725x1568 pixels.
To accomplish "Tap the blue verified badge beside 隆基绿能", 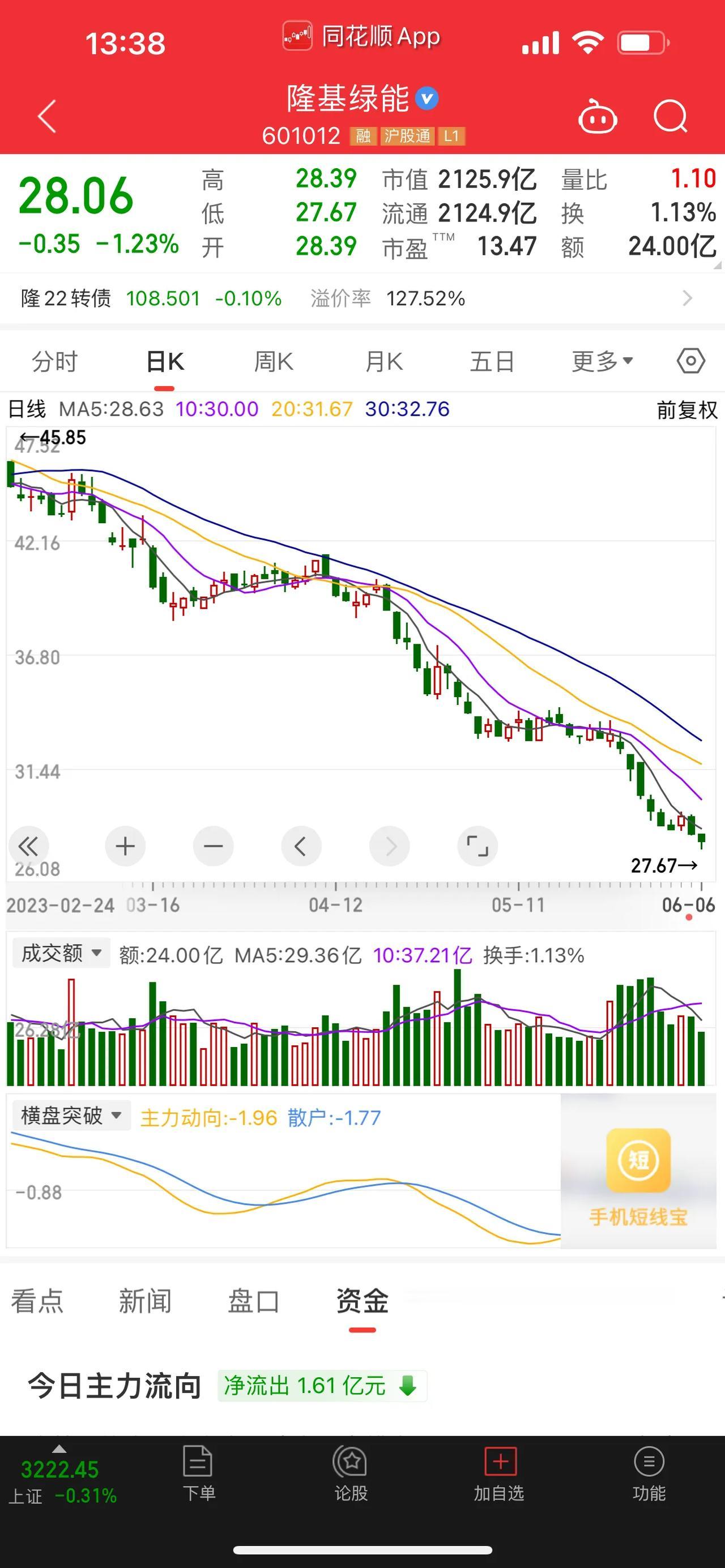I will click(427, 98).
